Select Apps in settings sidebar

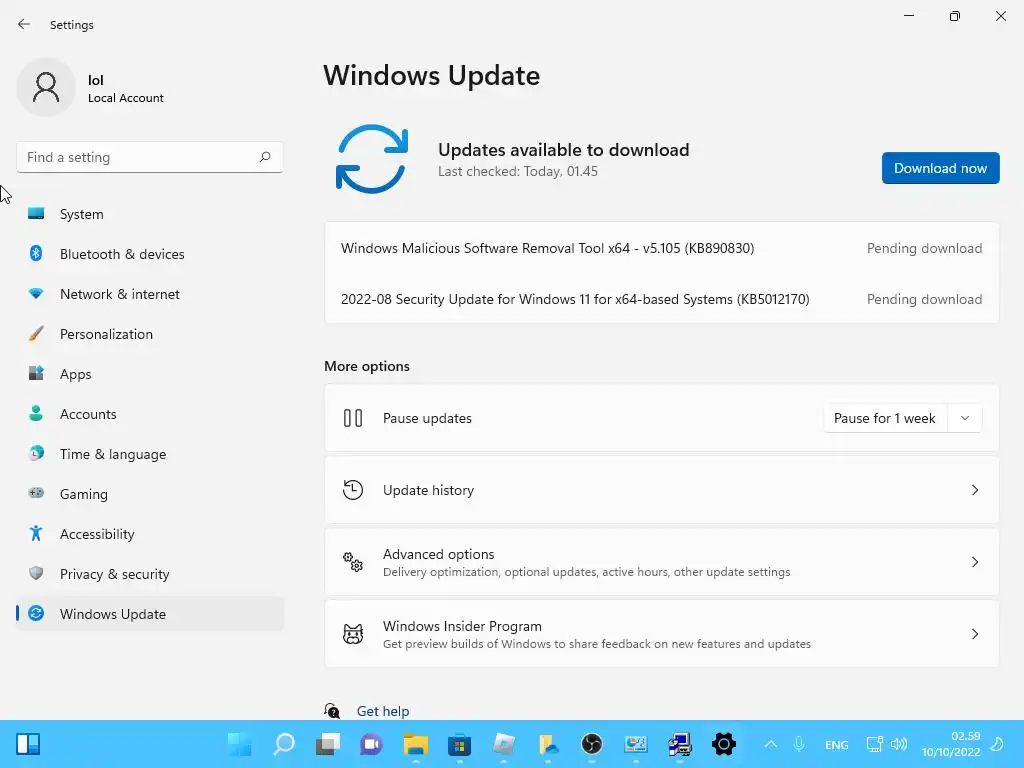coord(150,374)
